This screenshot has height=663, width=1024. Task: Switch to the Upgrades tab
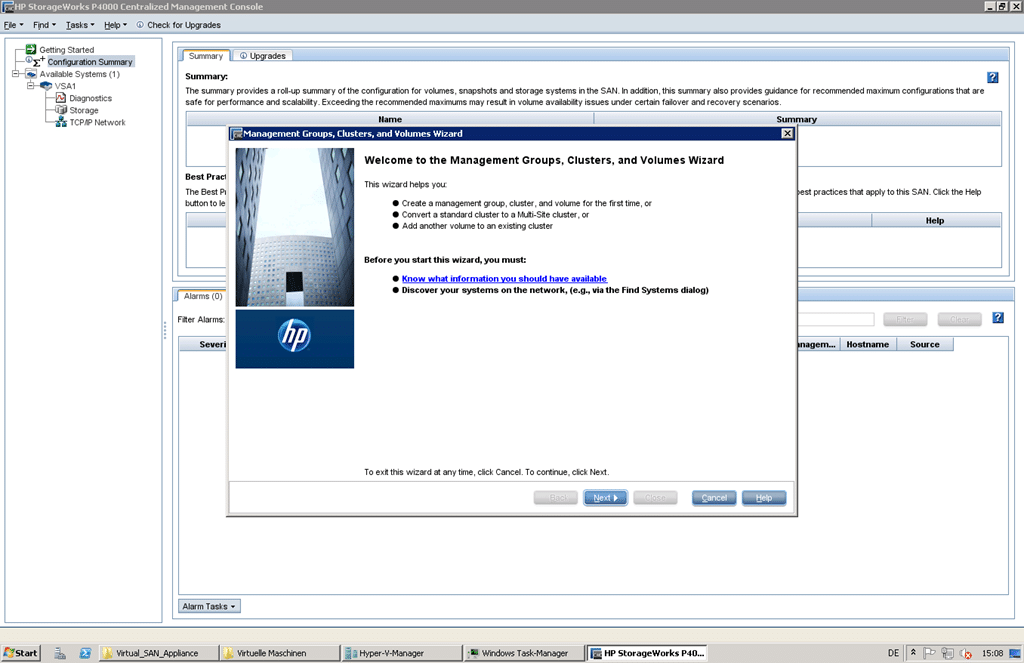pyautogui.click(x=262, y=56)
